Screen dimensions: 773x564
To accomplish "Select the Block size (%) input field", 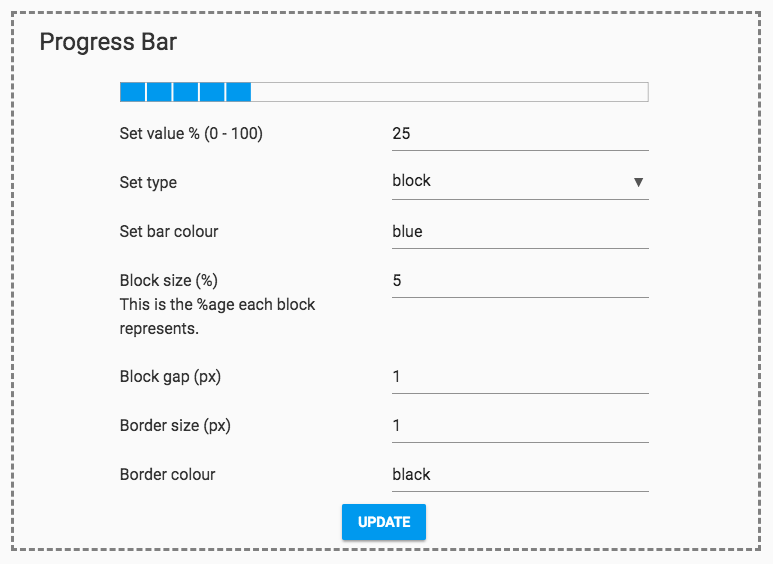I will (520, 281).
